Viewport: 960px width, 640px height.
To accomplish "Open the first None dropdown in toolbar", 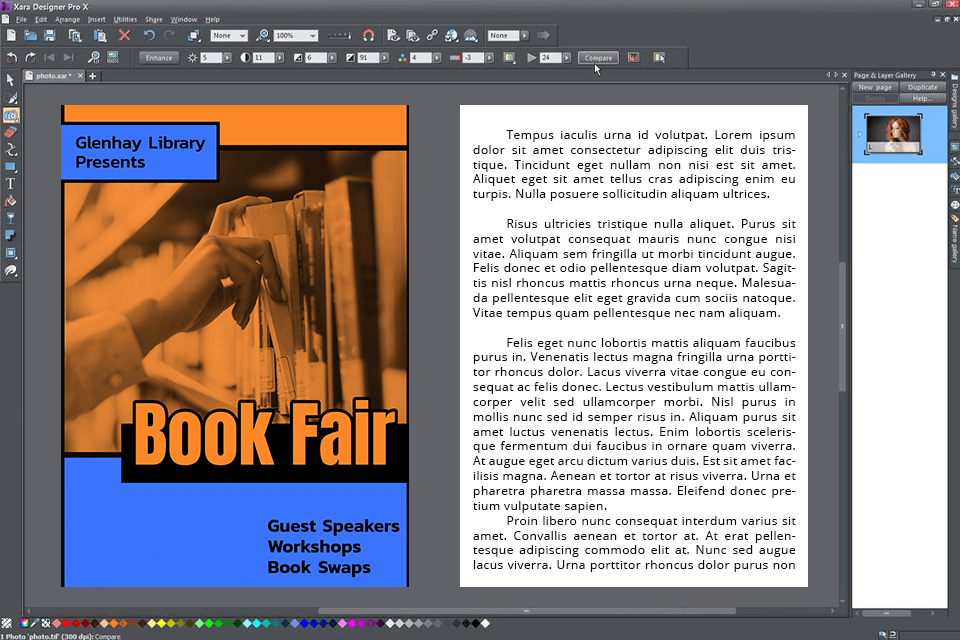I will 241,36.
